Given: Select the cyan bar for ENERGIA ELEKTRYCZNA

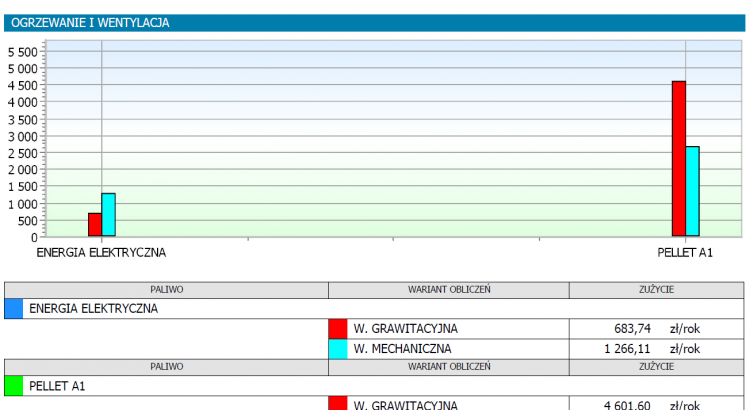Looking at the screenshot, I should coord(109,215).
